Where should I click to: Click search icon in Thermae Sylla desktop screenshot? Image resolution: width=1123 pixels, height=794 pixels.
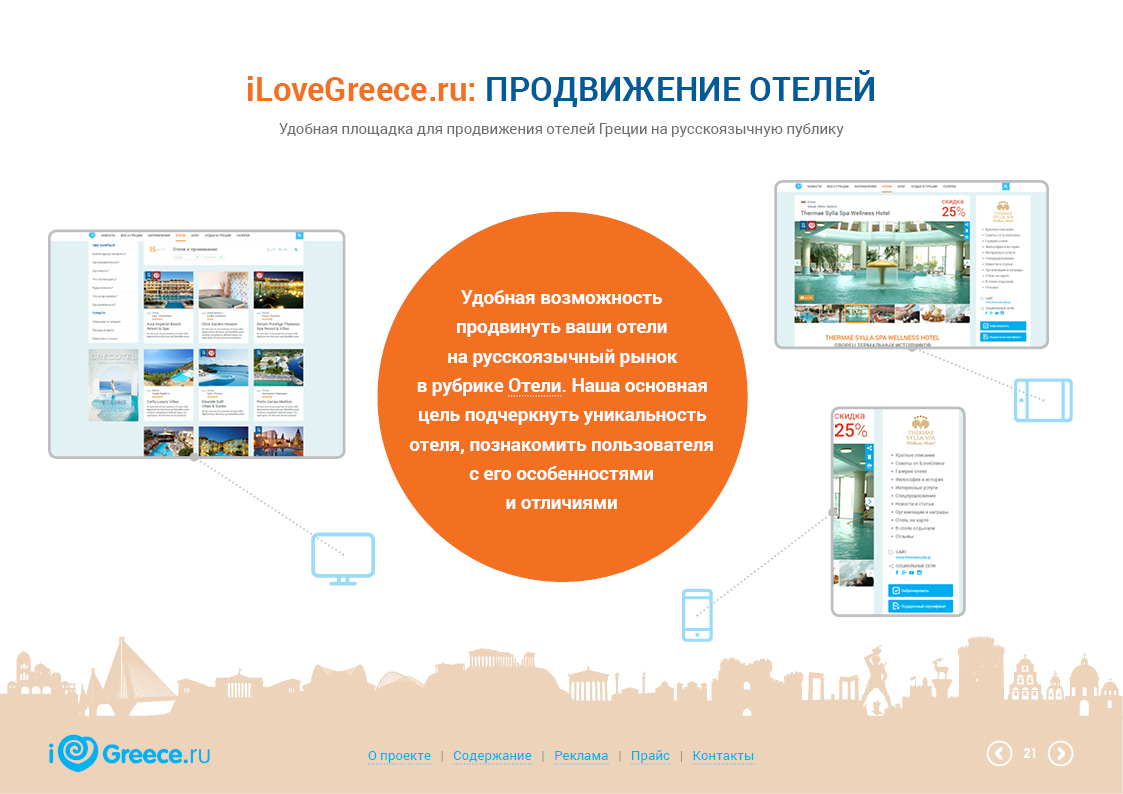click(x=1005, y=186)
